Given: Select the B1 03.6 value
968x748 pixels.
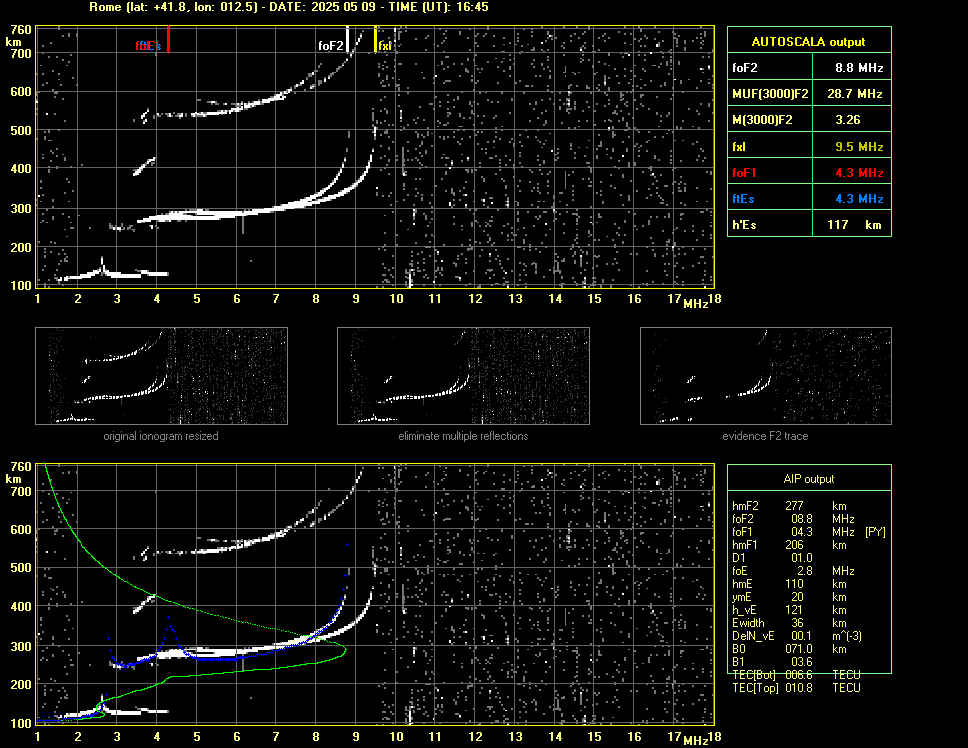Looking at the screenshot, I should click(x=802, y=662).
